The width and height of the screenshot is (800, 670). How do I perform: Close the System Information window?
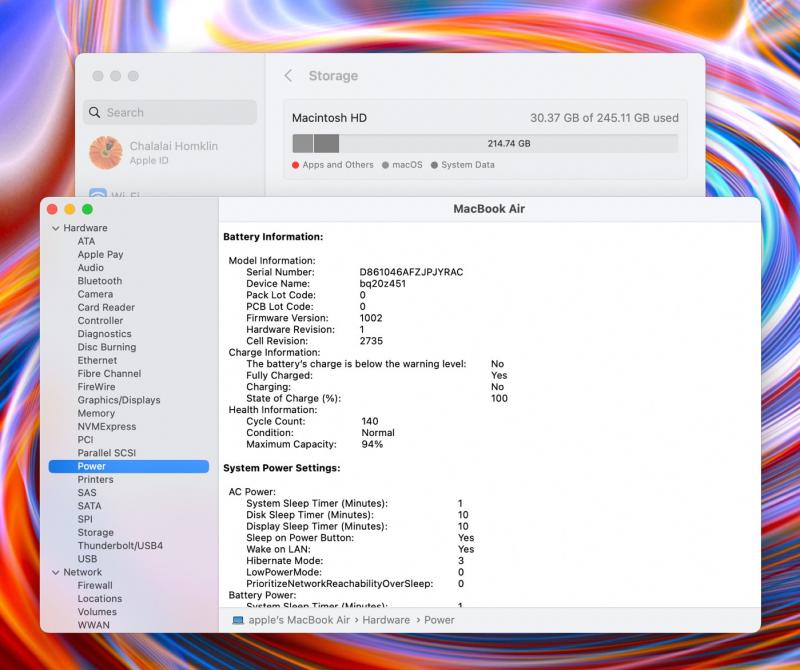pos(52,209)
